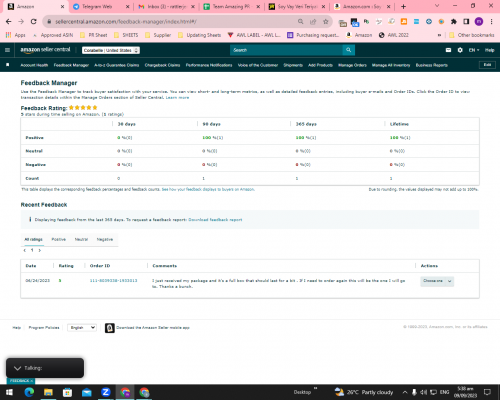
Task: Open the Chrome extensions puzzle icon
Action: (x=454, y=22)
